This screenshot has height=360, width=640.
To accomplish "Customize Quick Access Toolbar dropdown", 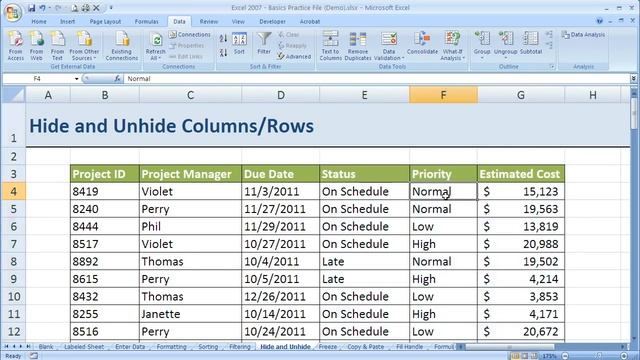I will tap(111, 8).
